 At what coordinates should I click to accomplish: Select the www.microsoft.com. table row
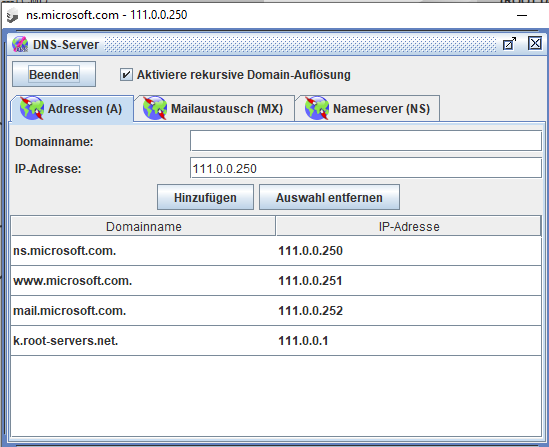(x=276, y=281)
